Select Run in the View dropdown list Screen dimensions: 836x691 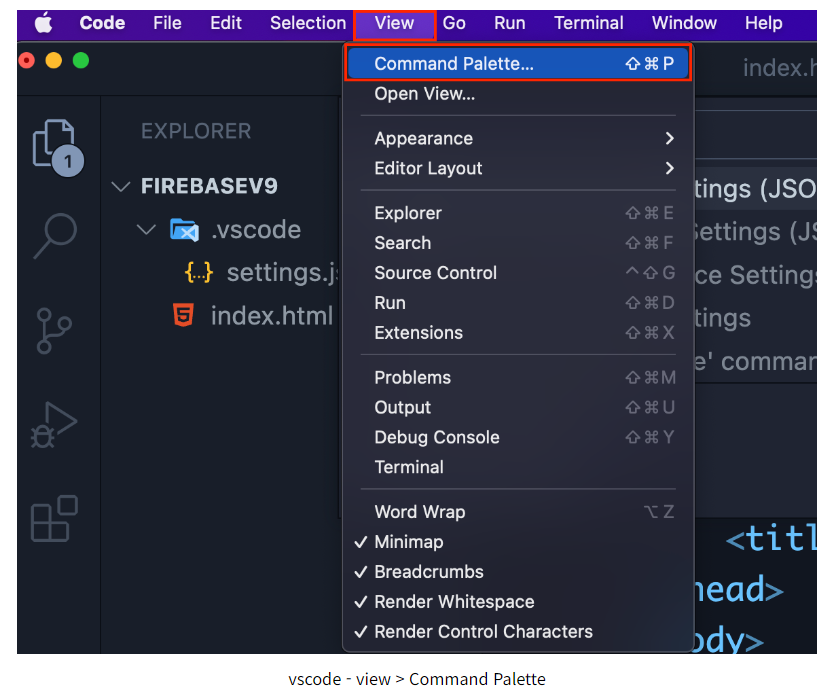[518, 303]
